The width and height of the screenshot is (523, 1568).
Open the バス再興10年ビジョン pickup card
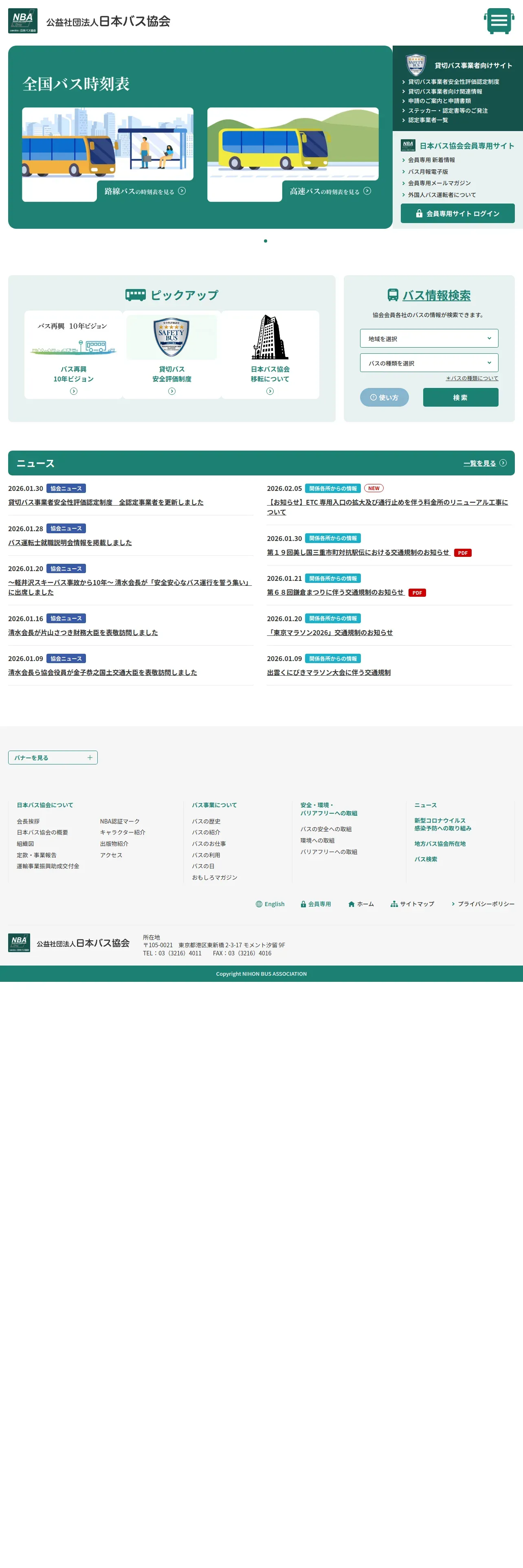tap(73, 355)
